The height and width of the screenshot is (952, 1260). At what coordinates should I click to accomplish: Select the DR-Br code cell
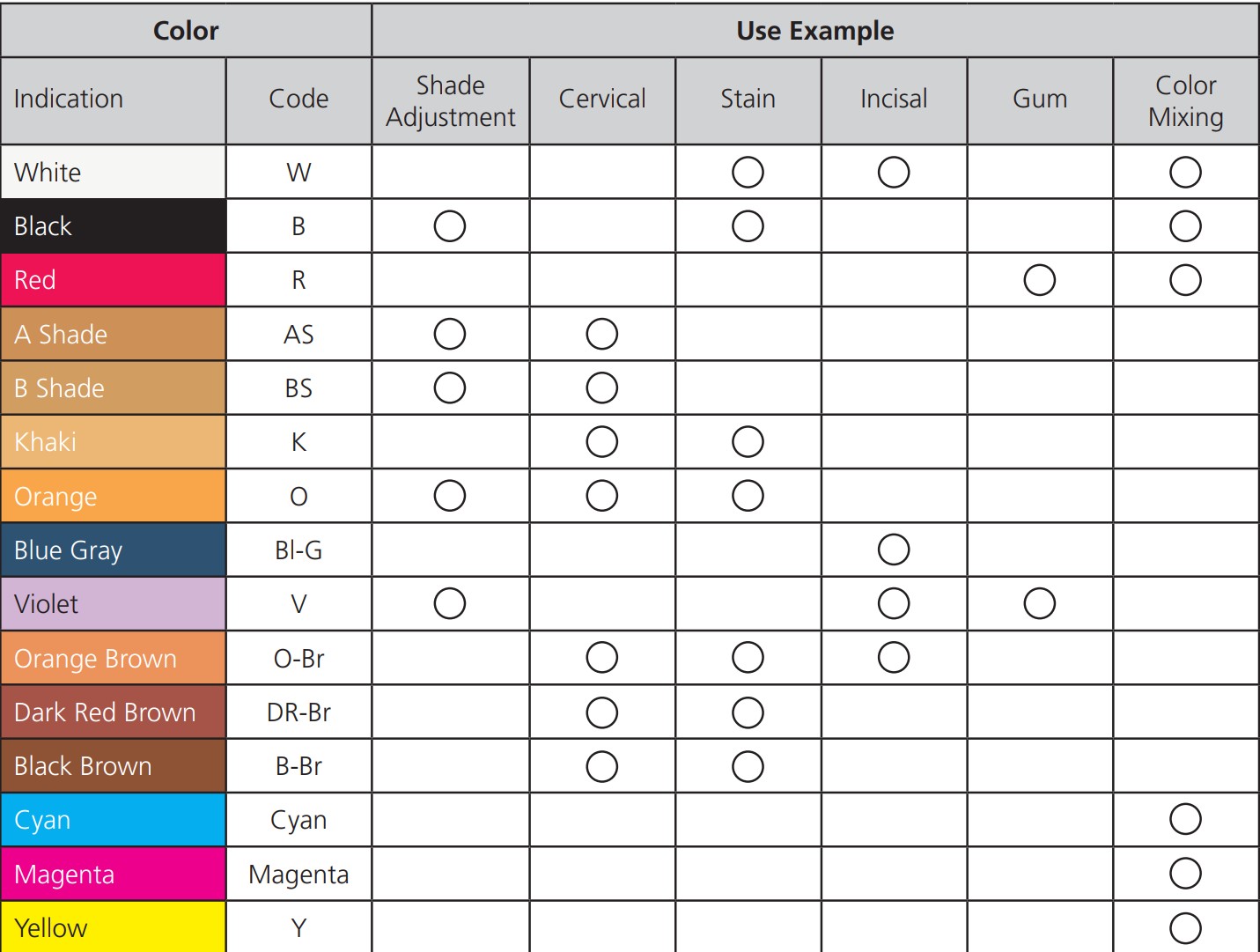[x=298, y=712]
